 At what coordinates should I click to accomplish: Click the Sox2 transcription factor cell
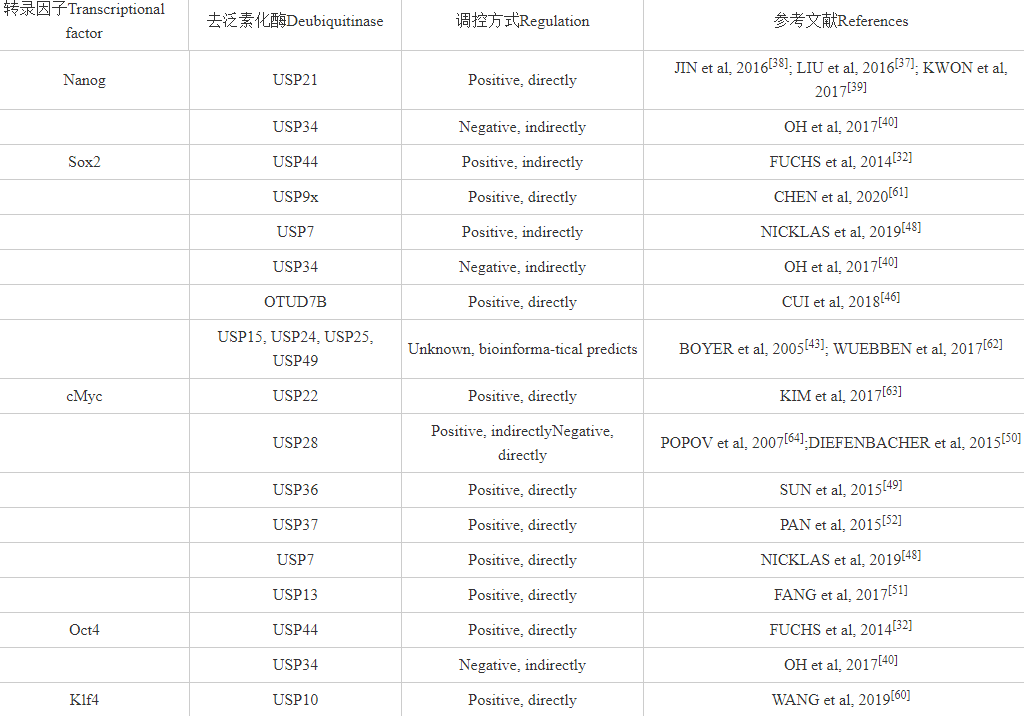[84, 162]
